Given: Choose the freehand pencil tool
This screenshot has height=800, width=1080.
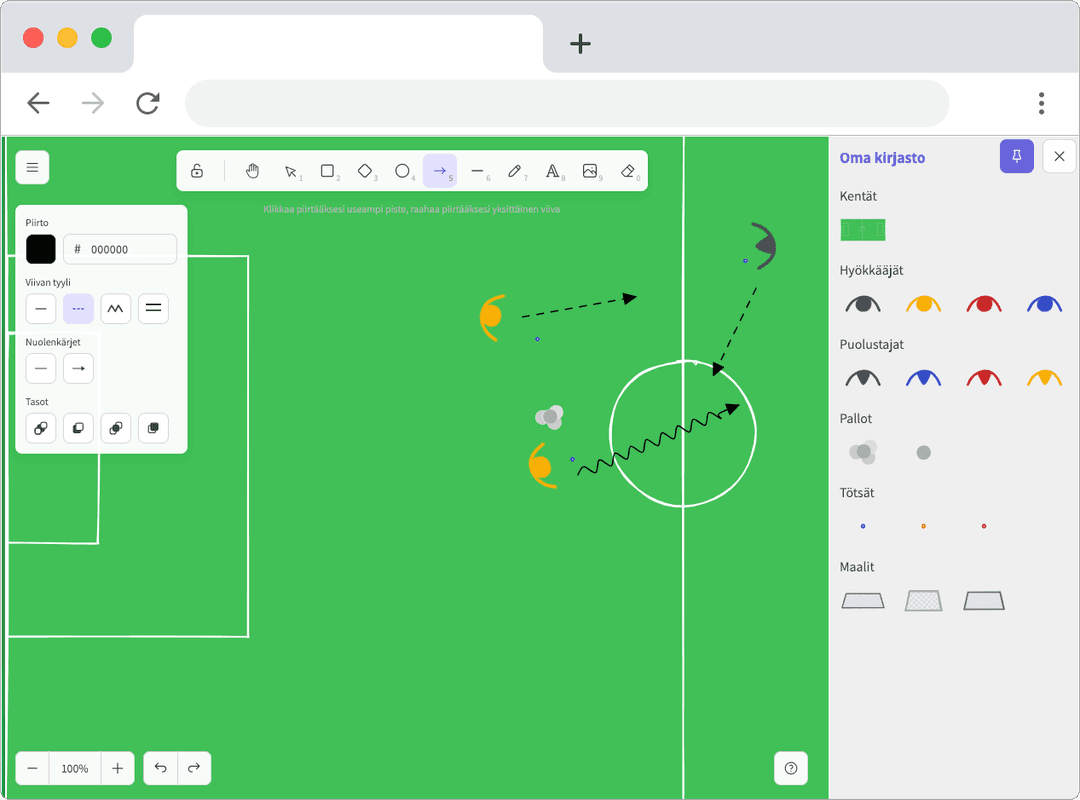Looking at the screenshot, I should pos(515,171).
